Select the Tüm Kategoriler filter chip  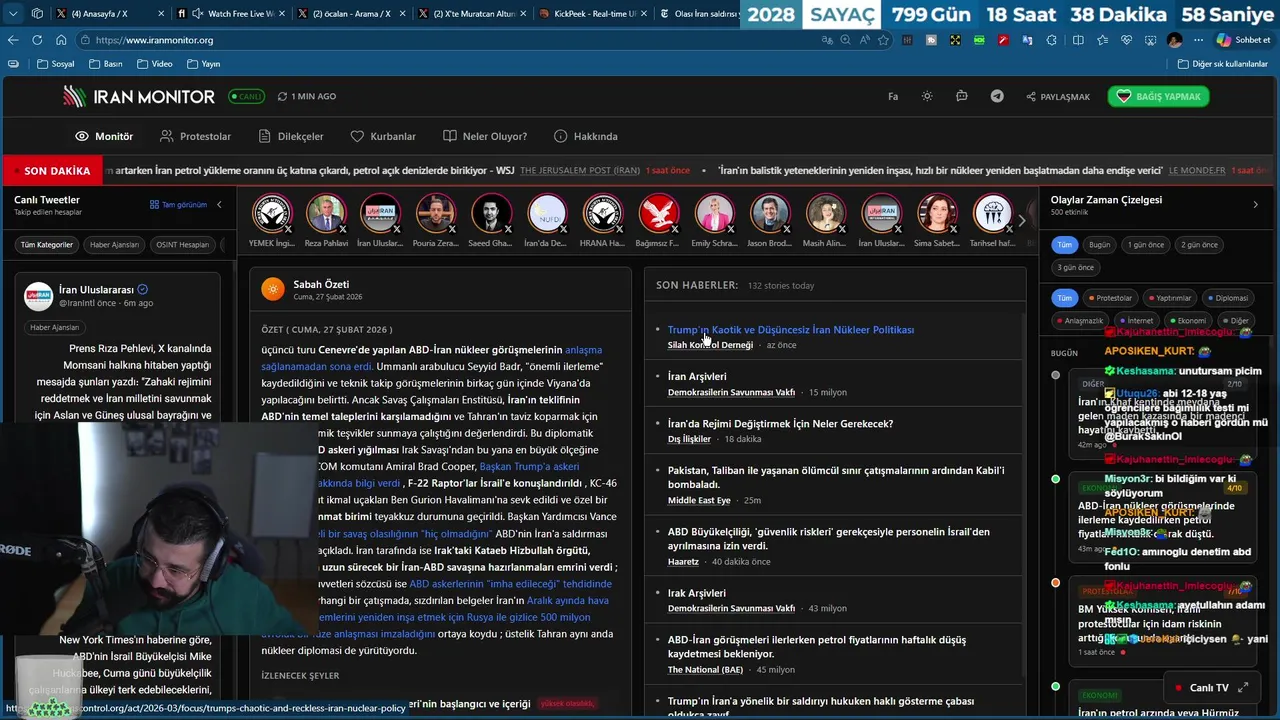[47, 244]
